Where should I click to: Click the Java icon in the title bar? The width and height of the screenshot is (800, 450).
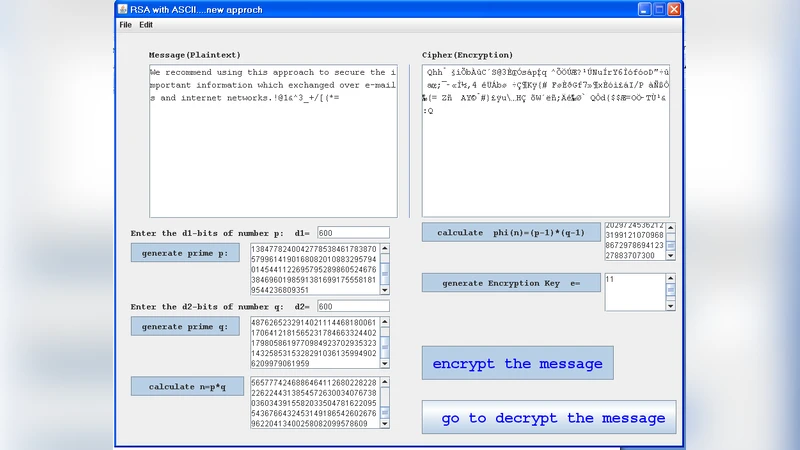coord(123,9)
